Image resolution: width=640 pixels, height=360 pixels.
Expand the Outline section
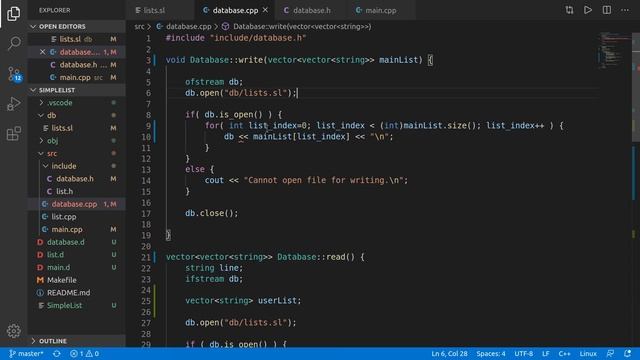[x=76, y=341]
